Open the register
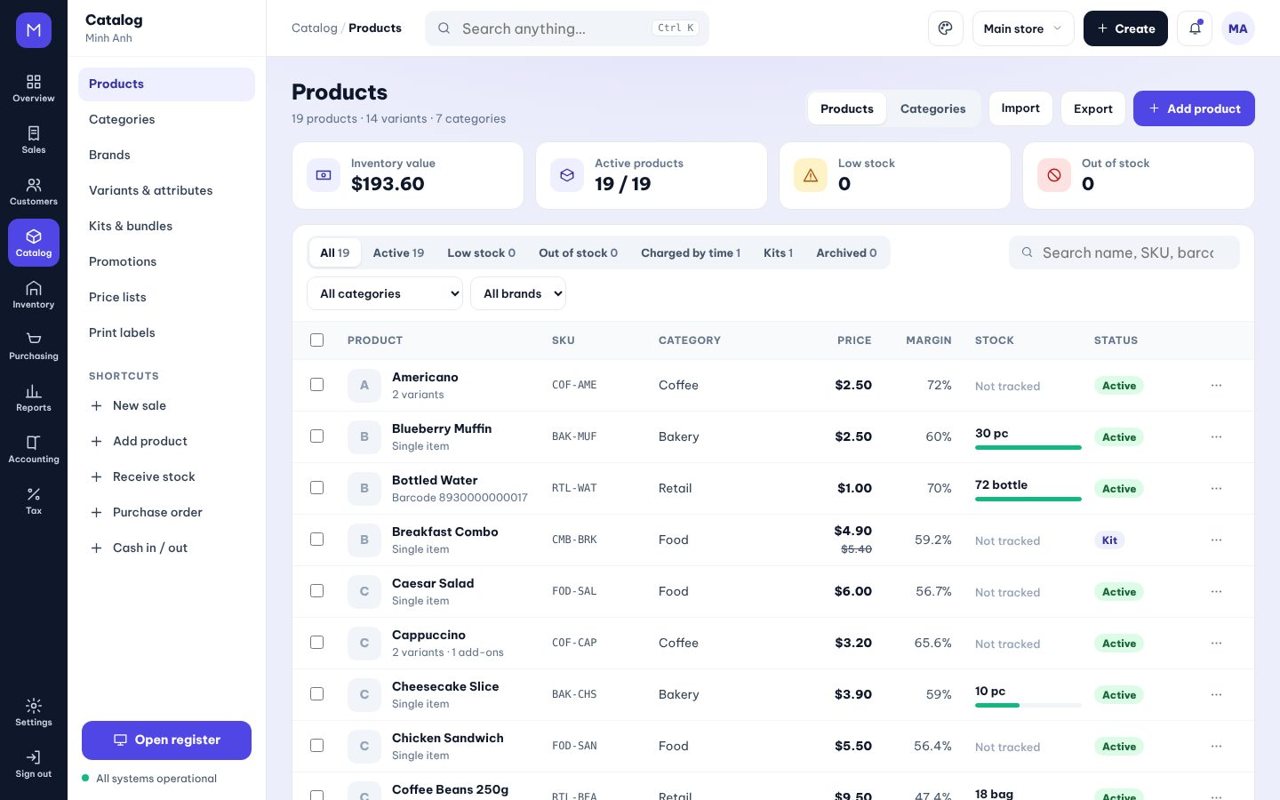Image resolution: width=1280 pixels, height=800 pixels. pyautogui.click(x=166, y=740)
